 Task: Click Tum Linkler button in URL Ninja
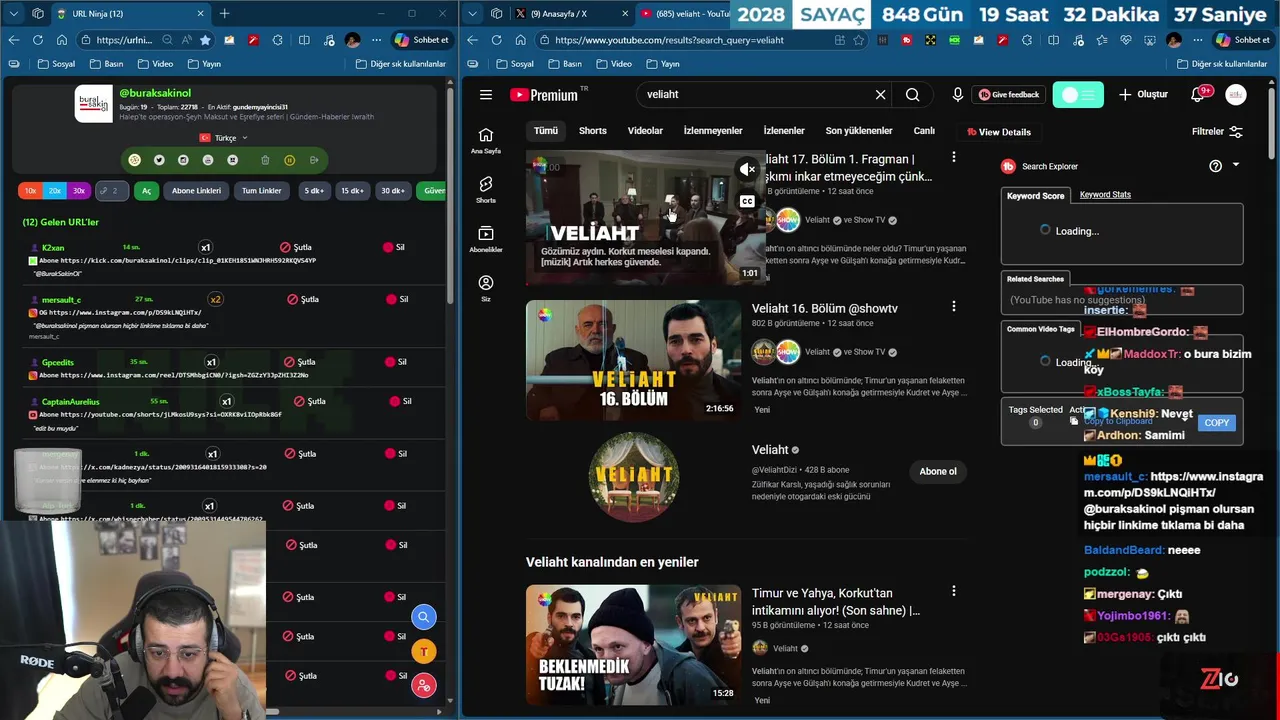(261, 190)
